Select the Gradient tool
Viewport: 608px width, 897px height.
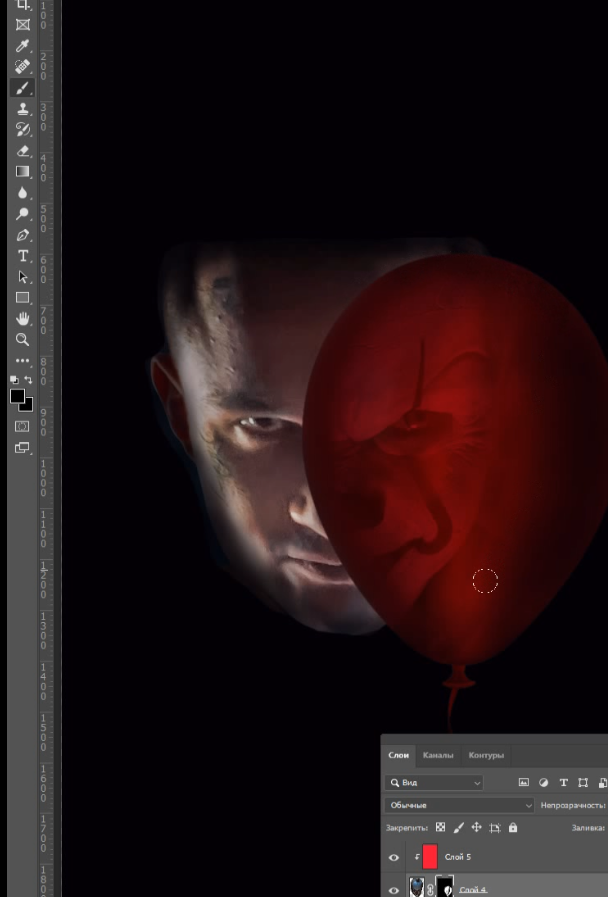coord(22,172)
